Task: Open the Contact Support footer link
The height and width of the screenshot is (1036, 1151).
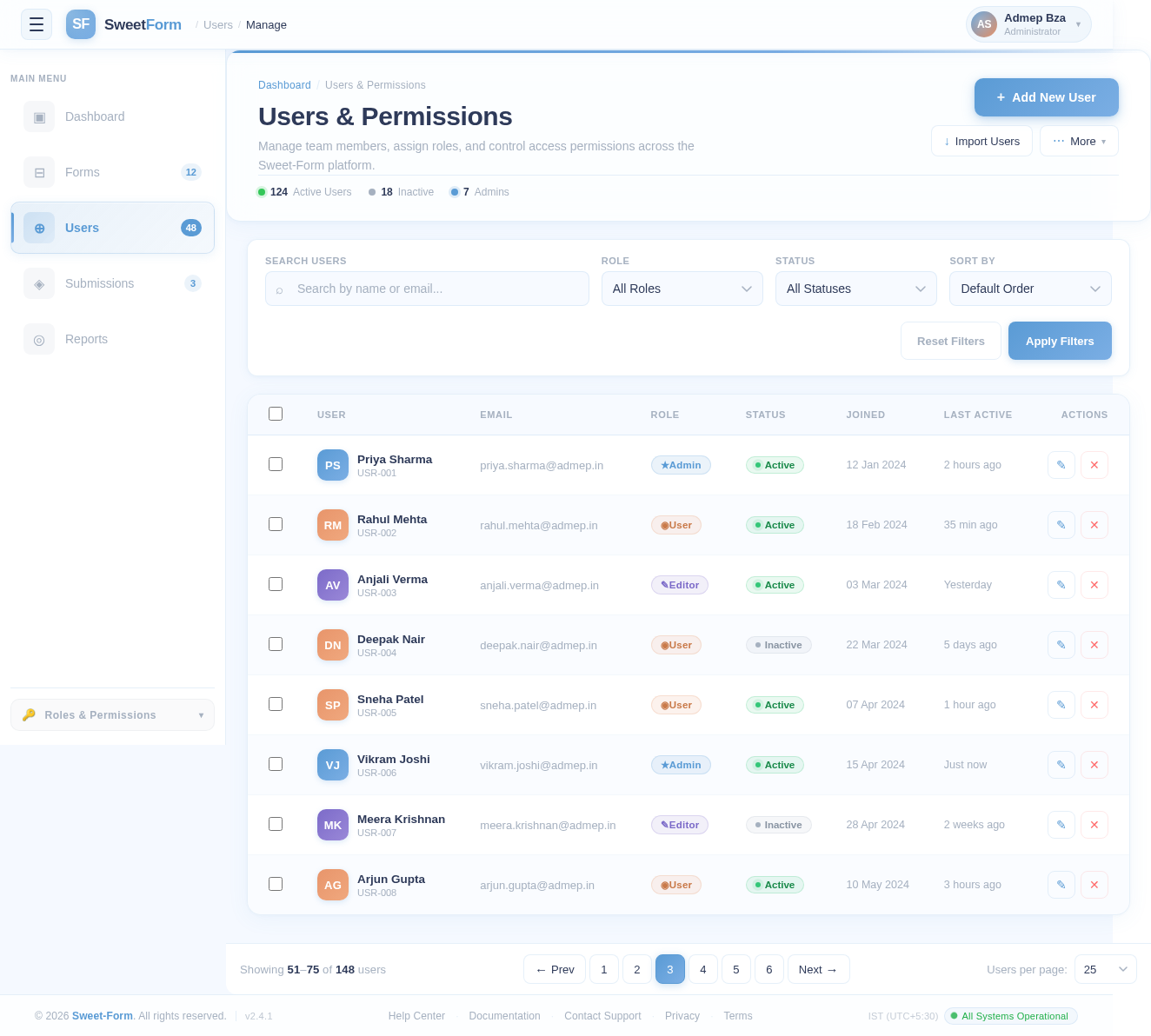Action: point(602,1016)
